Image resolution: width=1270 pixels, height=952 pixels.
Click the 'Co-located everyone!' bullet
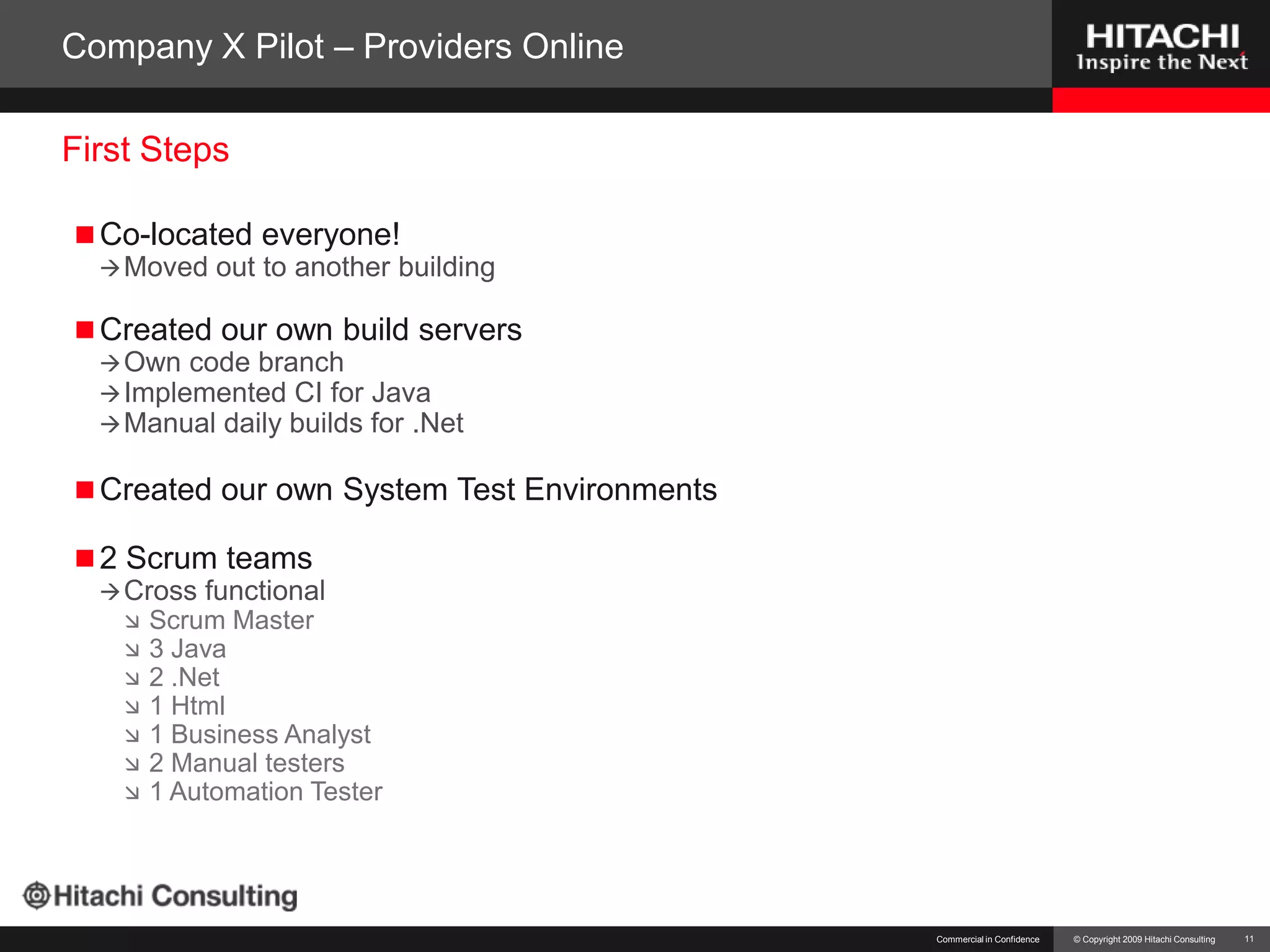(x=250, y=234)
